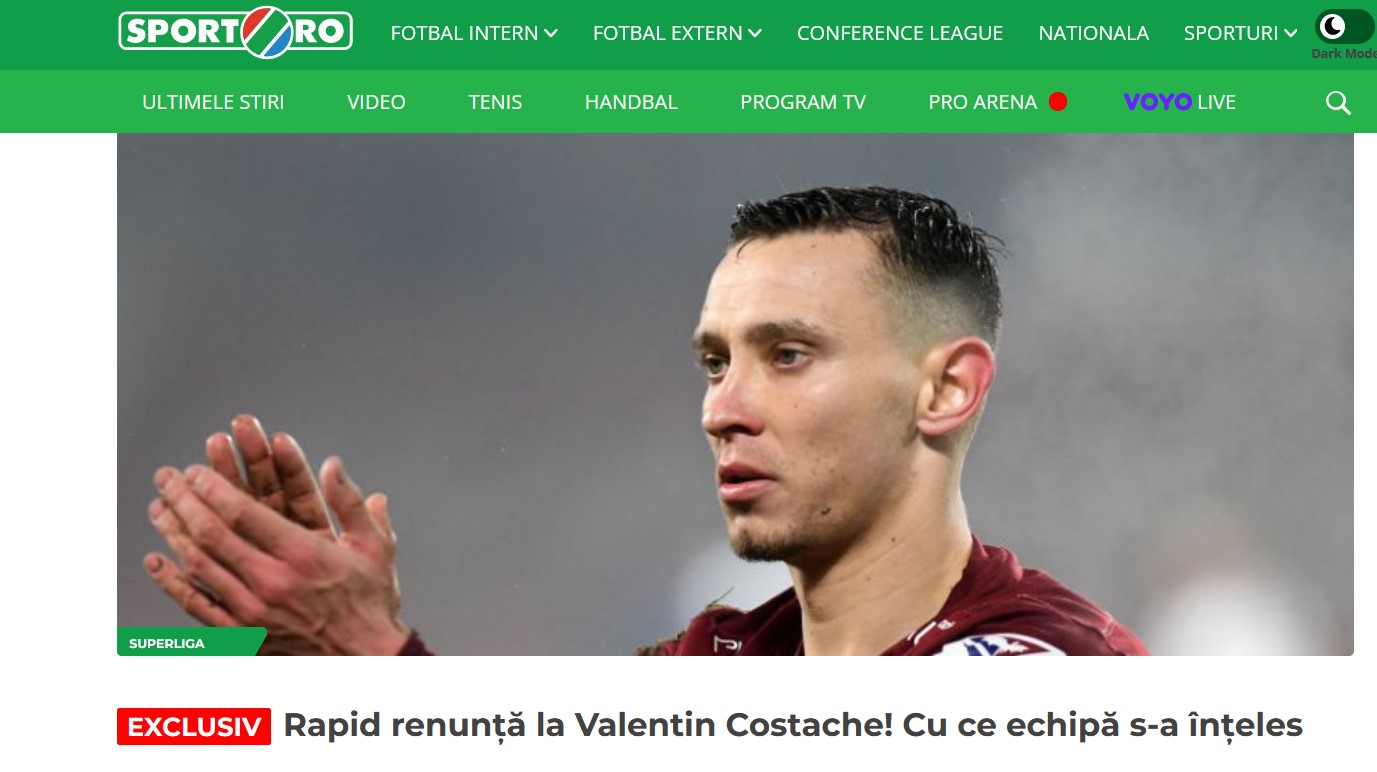Screen dimensions: 1377x772
Task: View the Program TV page
Action: pyautogui.click(x=803, y=102)
